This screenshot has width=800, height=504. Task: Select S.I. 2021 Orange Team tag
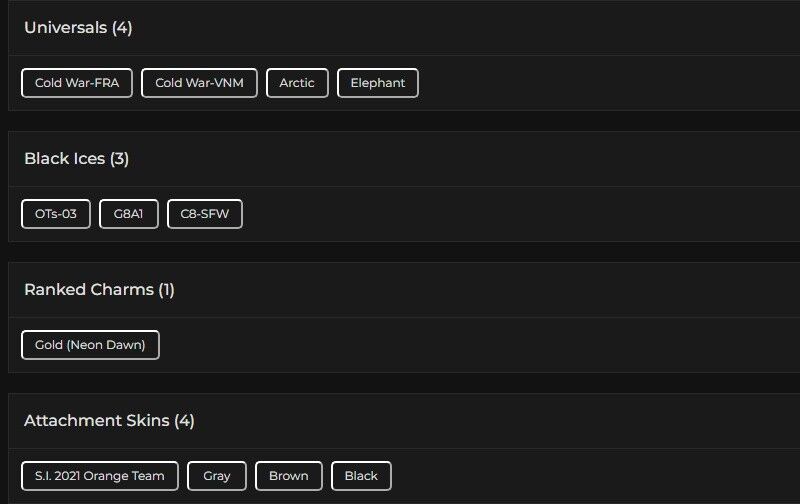tap(100, 476)
